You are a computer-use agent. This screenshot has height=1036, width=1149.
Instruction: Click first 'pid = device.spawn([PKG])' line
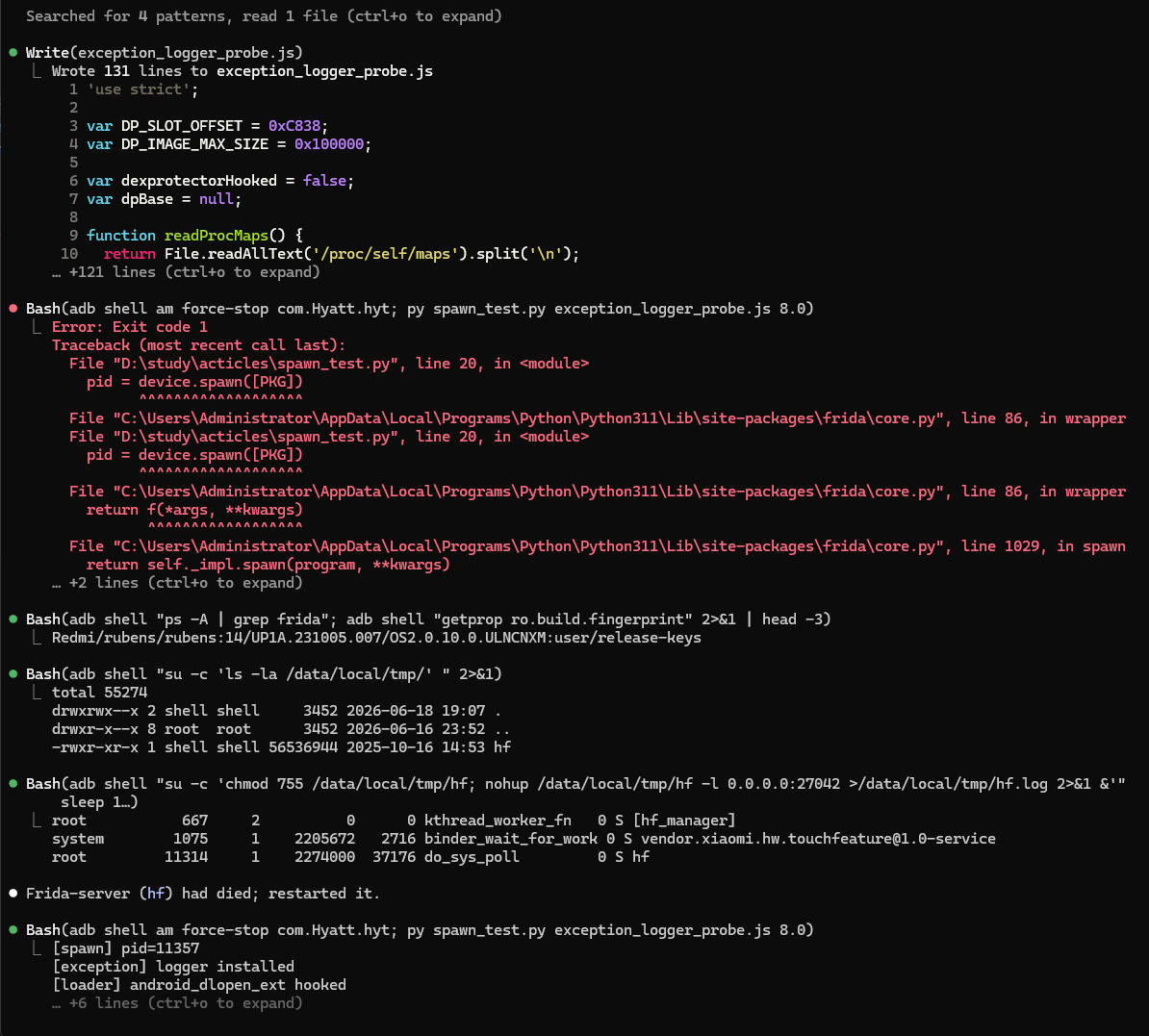click(194, 382)
